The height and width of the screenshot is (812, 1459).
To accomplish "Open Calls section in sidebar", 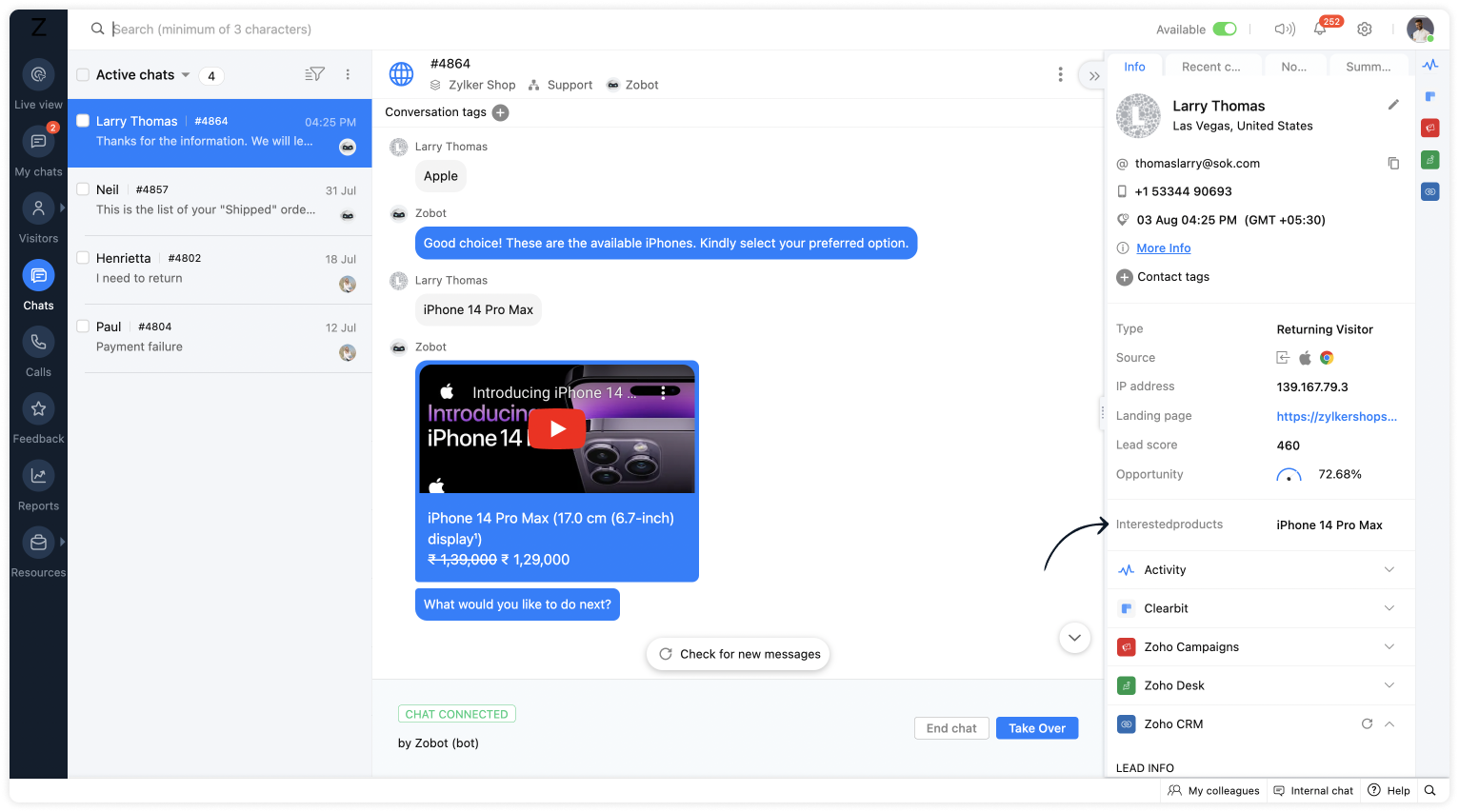I will pos(38,352).
